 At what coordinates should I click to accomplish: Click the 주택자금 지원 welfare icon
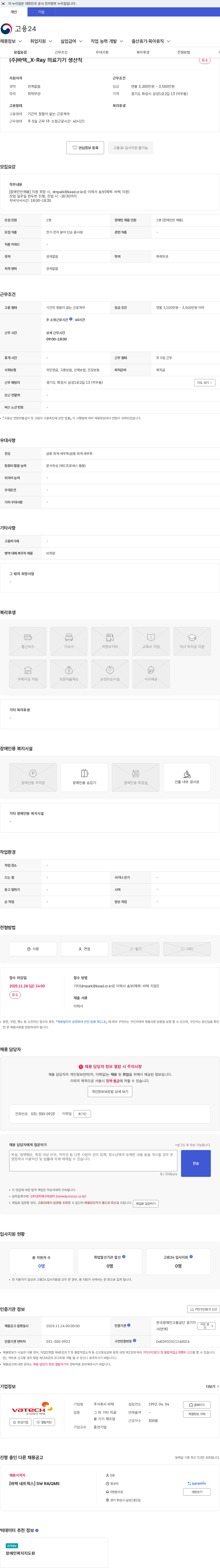point(28,674)
